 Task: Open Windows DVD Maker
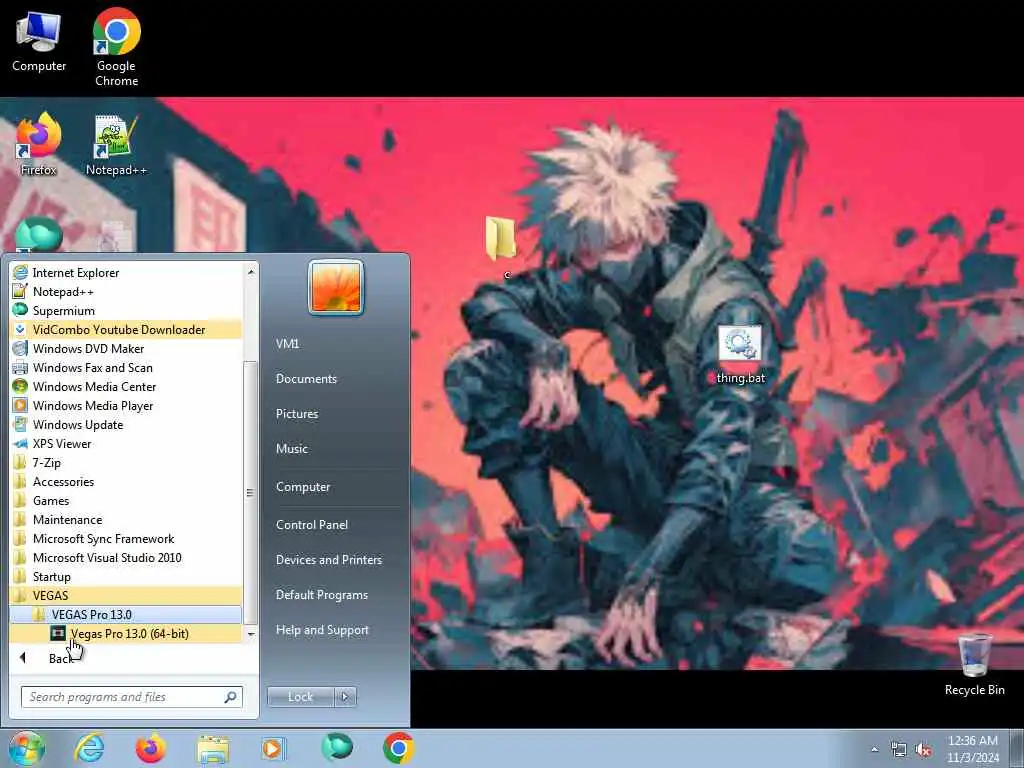pos(125,348)
